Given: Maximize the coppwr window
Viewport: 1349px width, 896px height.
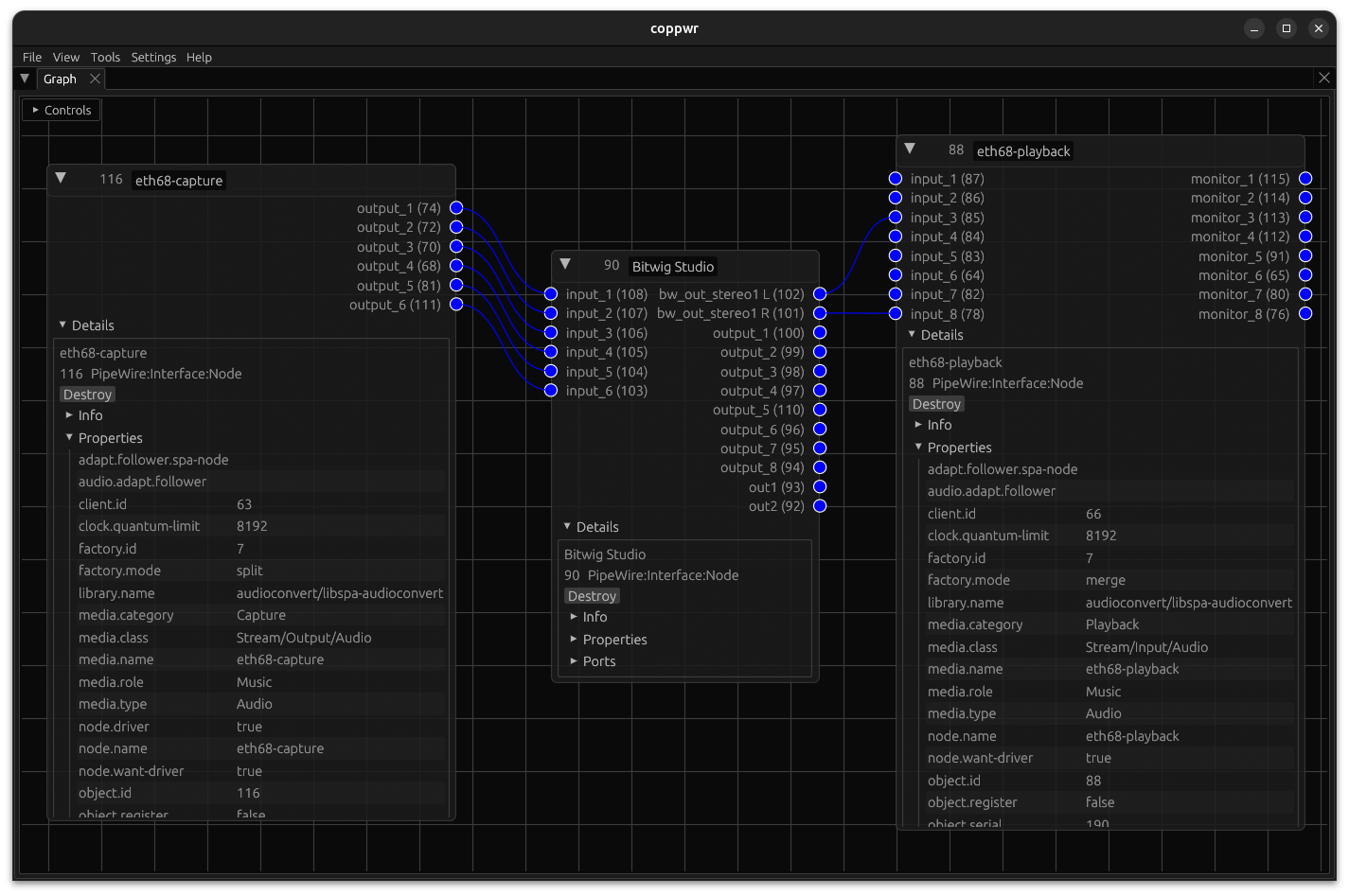Looking at the screenshot, I should pos(1286,28).
